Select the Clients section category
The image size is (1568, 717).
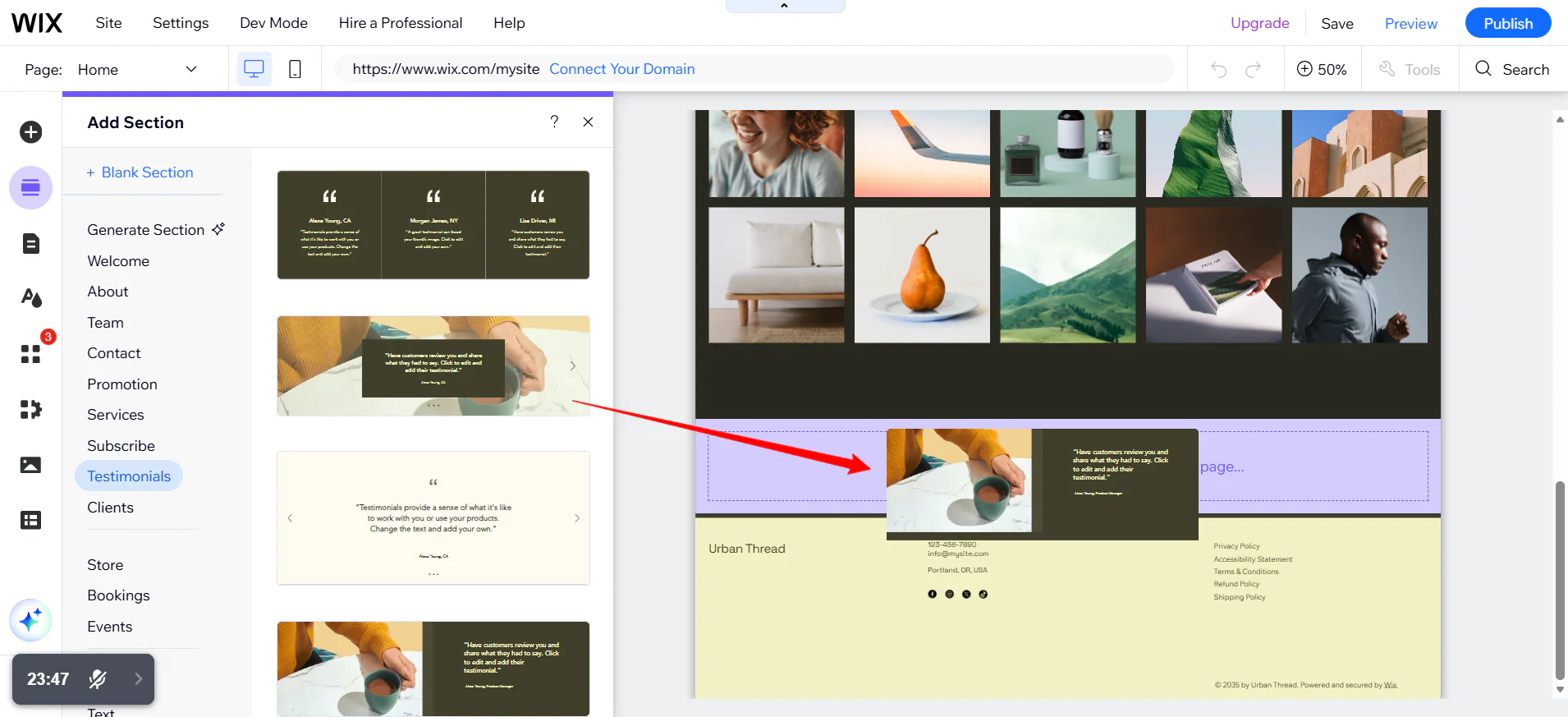tap(111, 508)
